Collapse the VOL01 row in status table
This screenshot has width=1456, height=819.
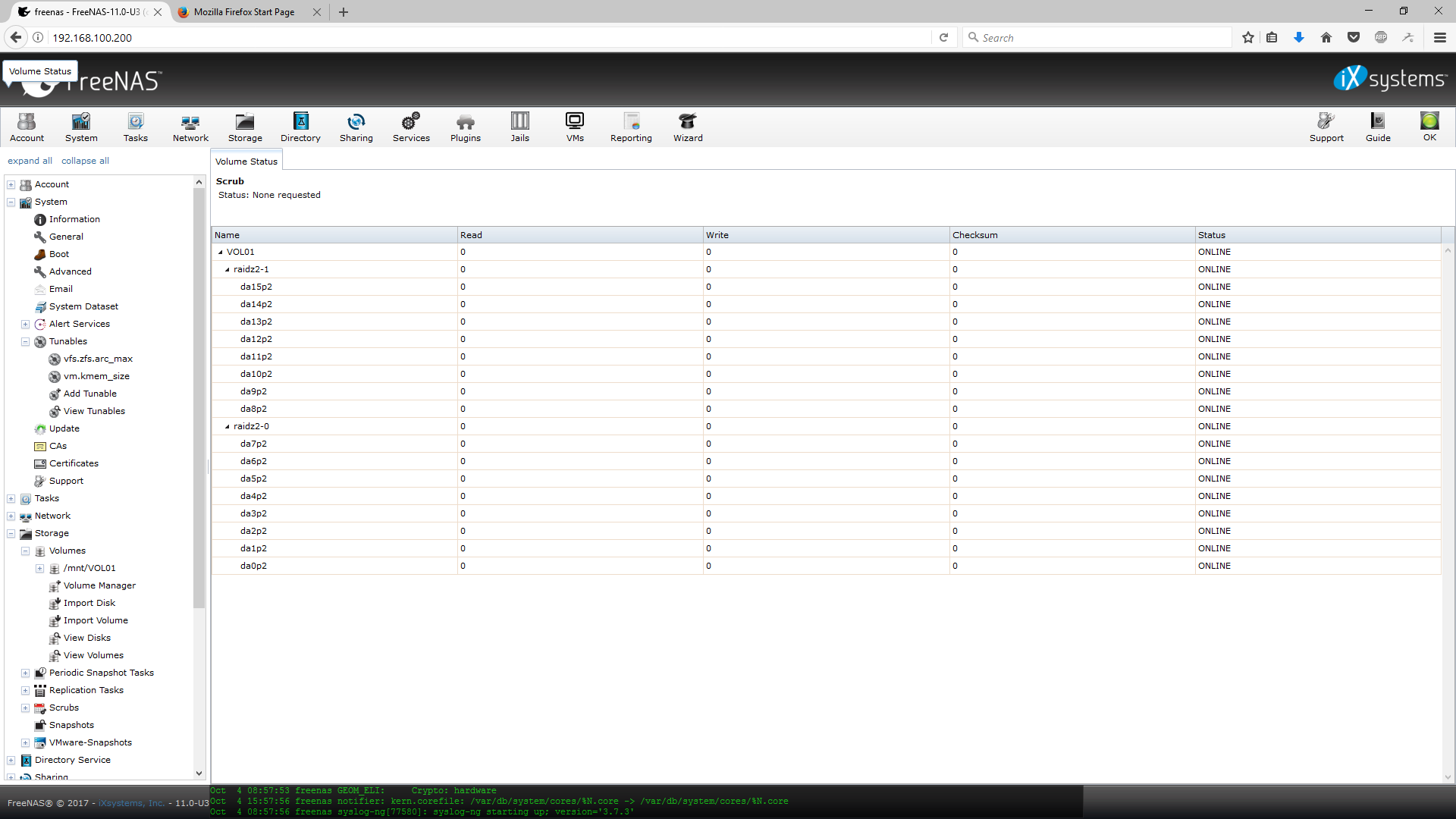point(220,253)
